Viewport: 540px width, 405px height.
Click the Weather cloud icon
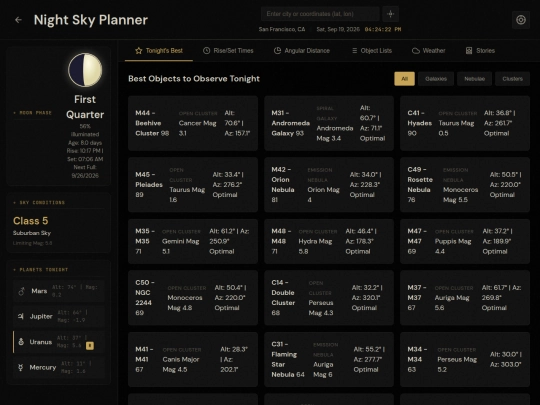(416, 51)
